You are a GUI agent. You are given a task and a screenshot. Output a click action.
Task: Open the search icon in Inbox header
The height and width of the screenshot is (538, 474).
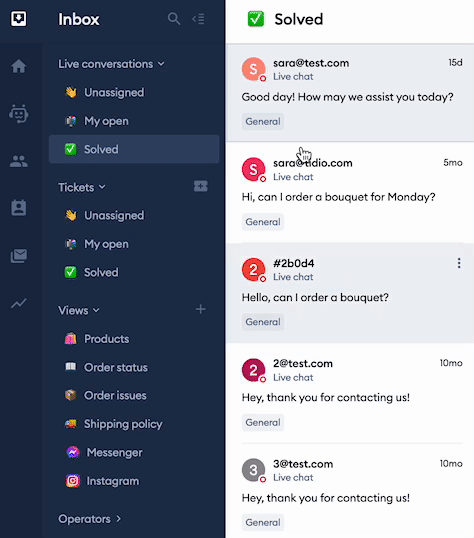click(174, 19)
